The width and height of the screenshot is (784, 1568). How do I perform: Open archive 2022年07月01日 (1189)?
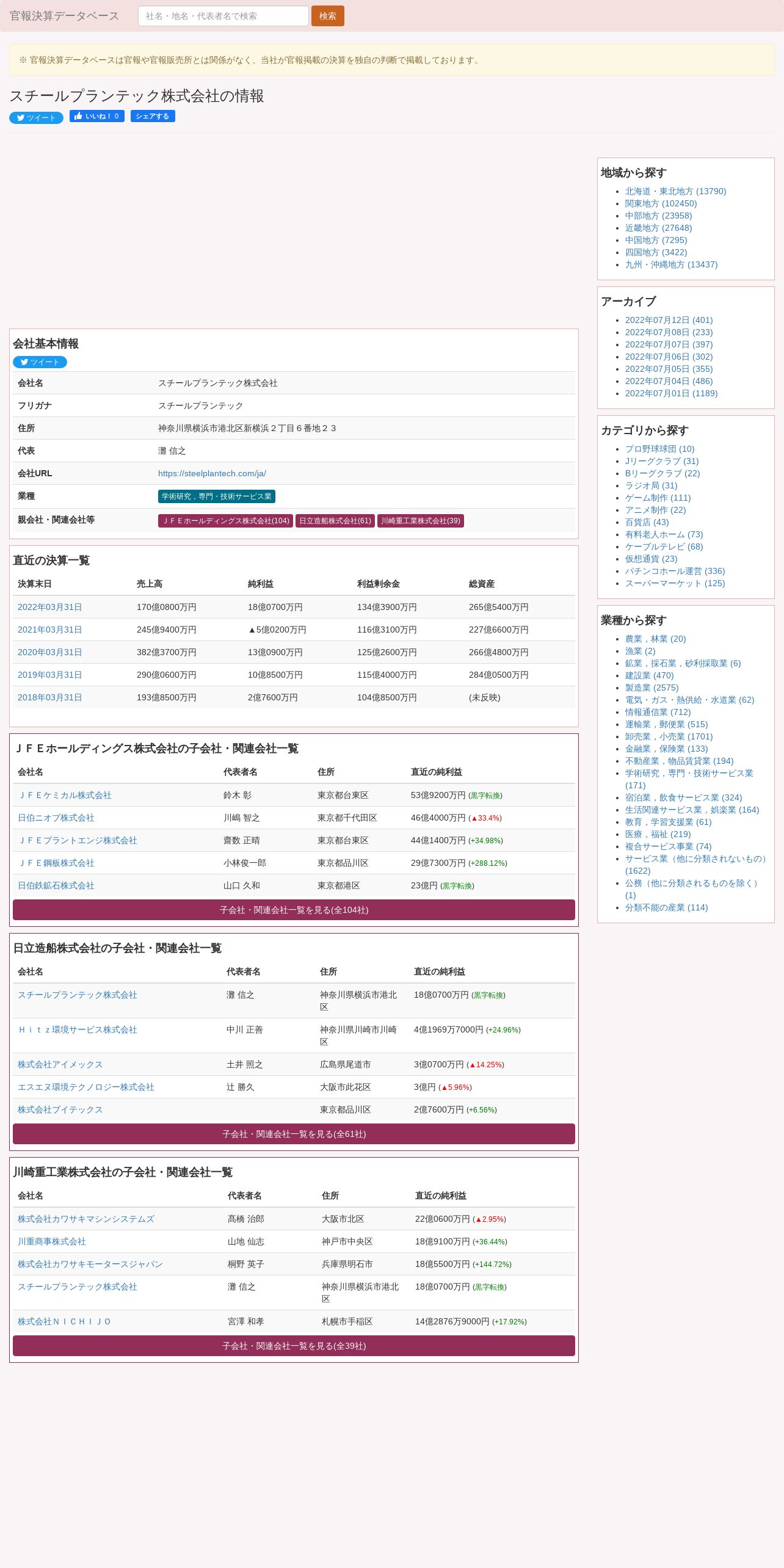[x=671, y=393]
